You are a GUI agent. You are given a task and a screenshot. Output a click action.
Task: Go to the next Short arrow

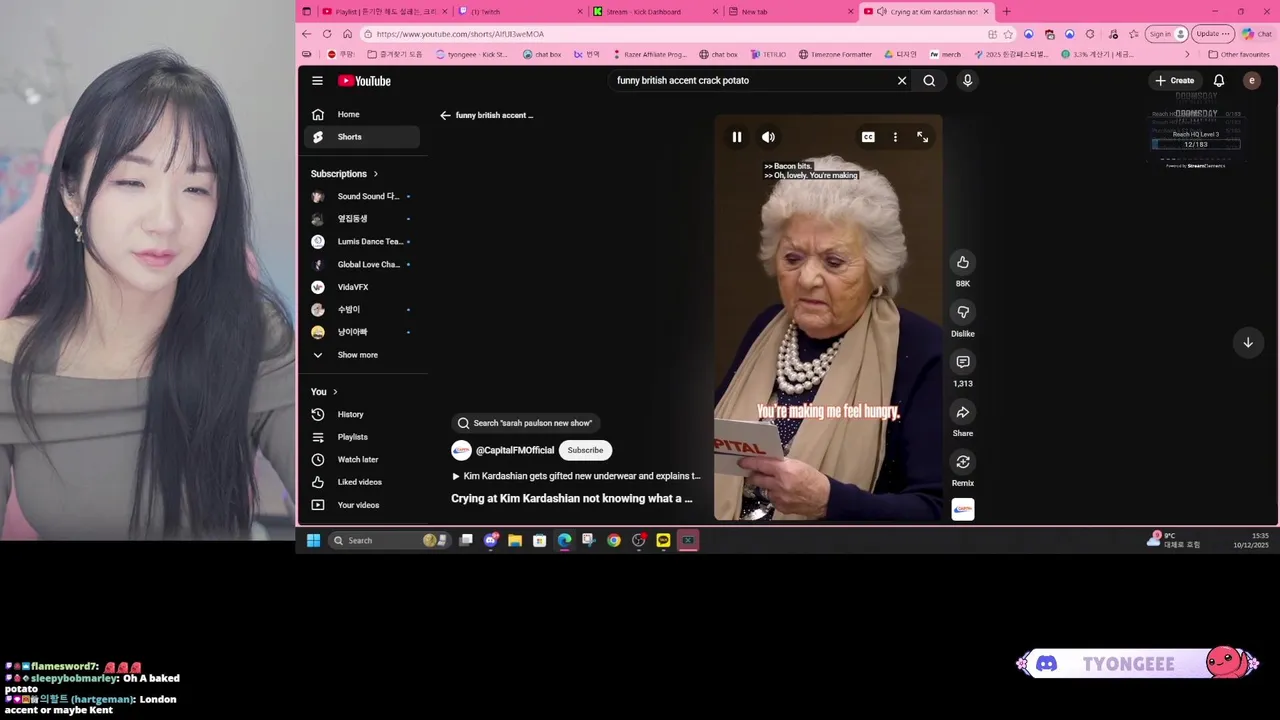(x=1248, y=342)
